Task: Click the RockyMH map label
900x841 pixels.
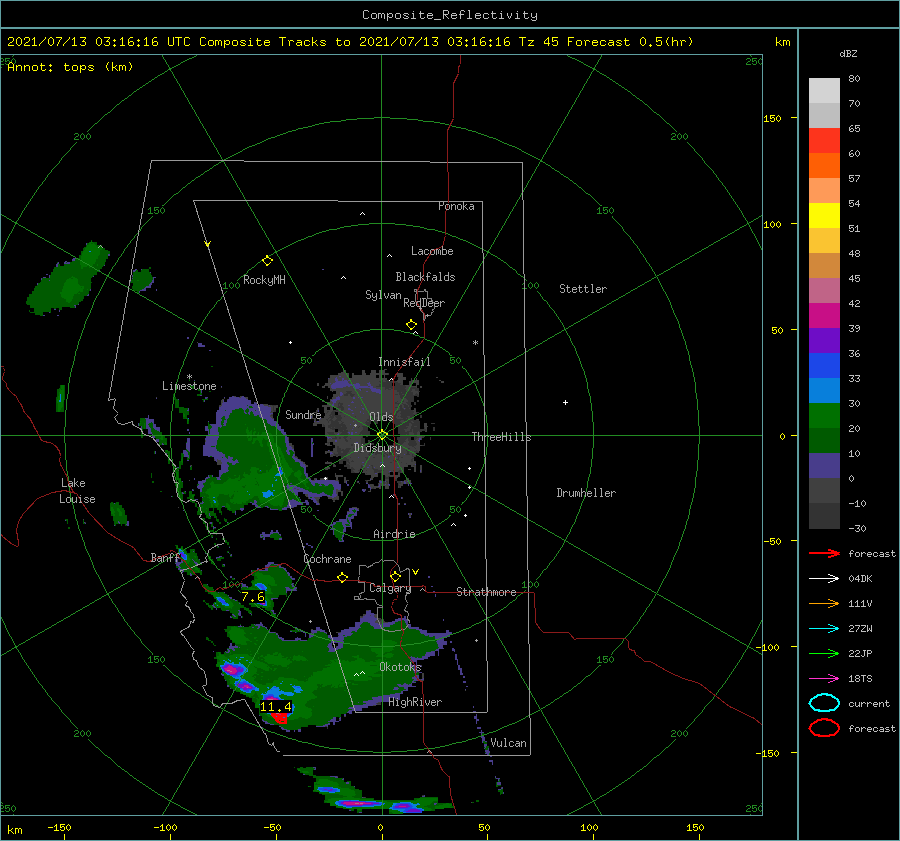Action: click(264, 280)
